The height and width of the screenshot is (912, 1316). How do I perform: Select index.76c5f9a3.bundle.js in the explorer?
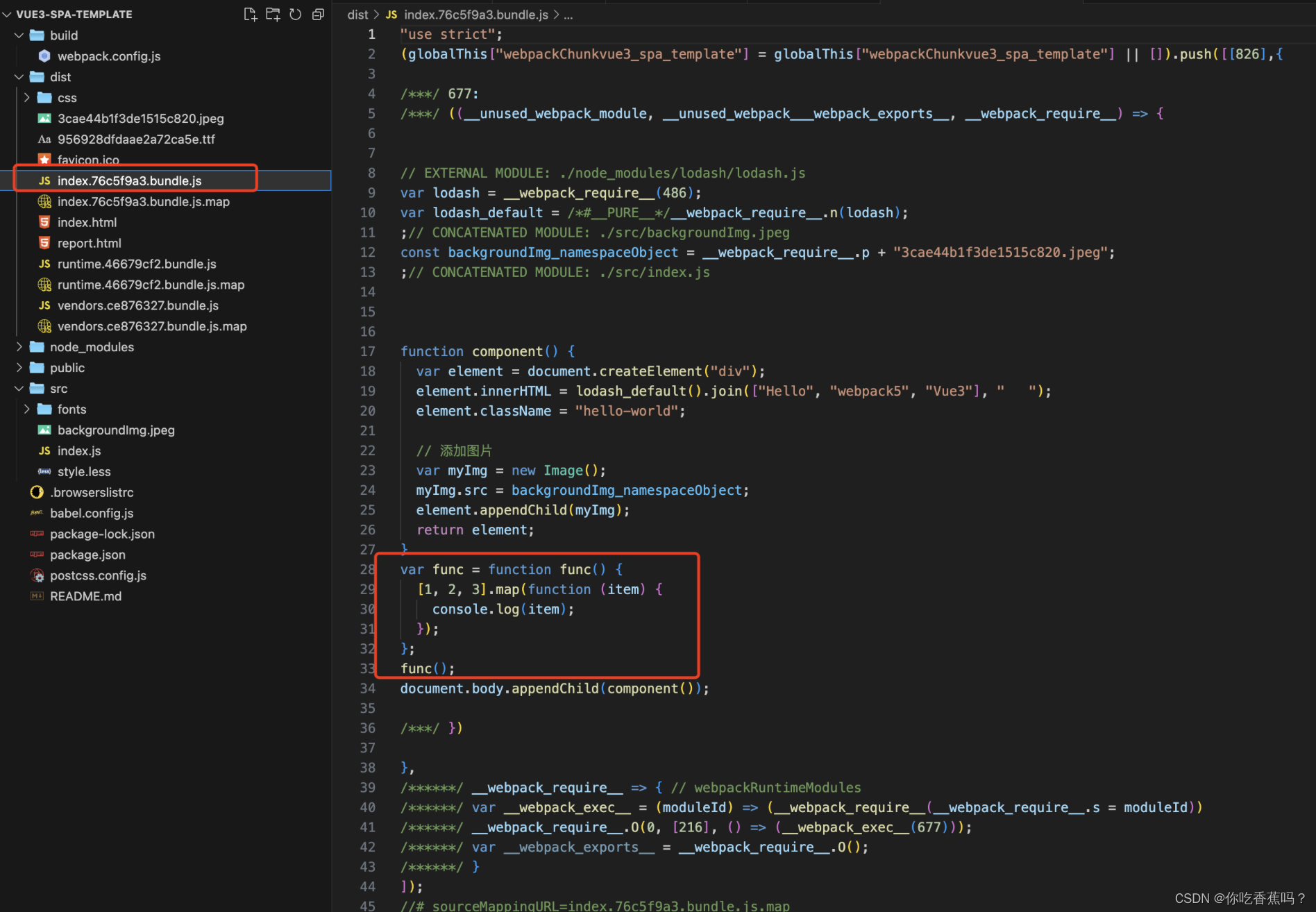(129, 181)
